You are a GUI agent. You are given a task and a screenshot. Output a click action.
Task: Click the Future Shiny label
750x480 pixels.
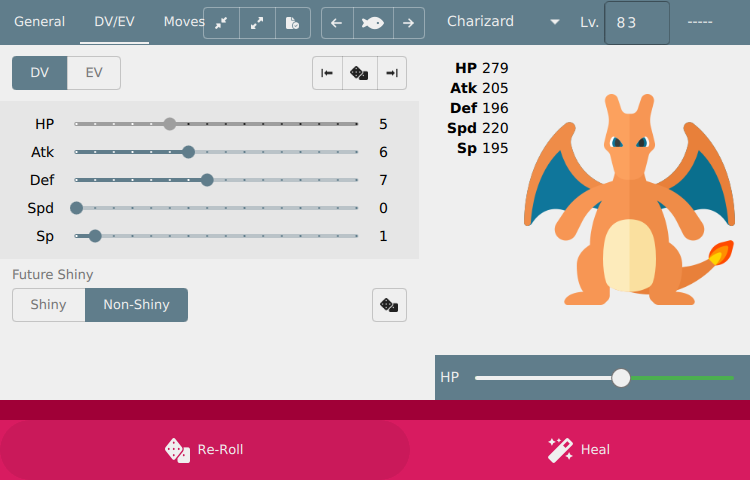point(53,275)
